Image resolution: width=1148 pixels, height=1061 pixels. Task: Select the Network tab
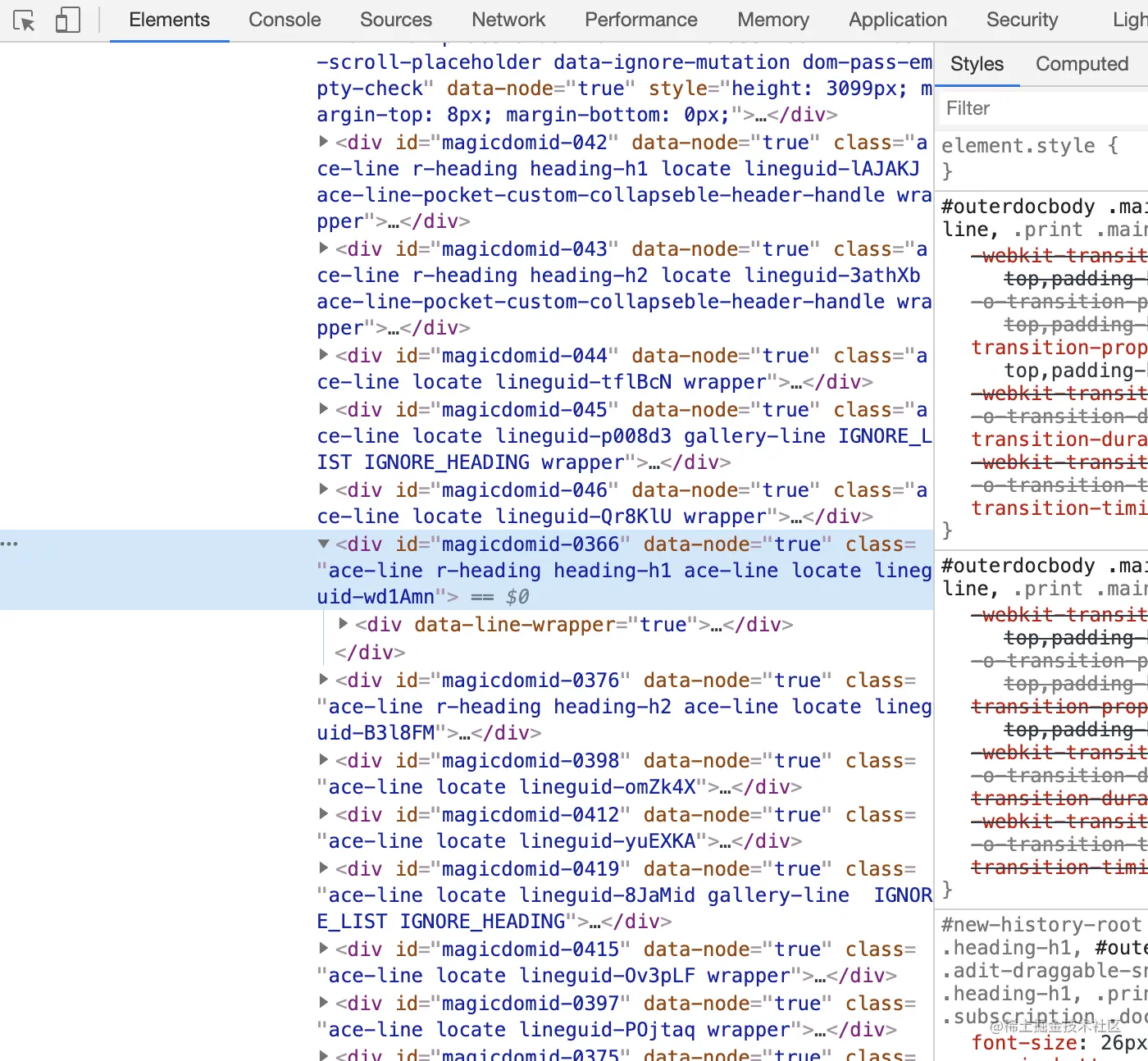pos(508,20)
